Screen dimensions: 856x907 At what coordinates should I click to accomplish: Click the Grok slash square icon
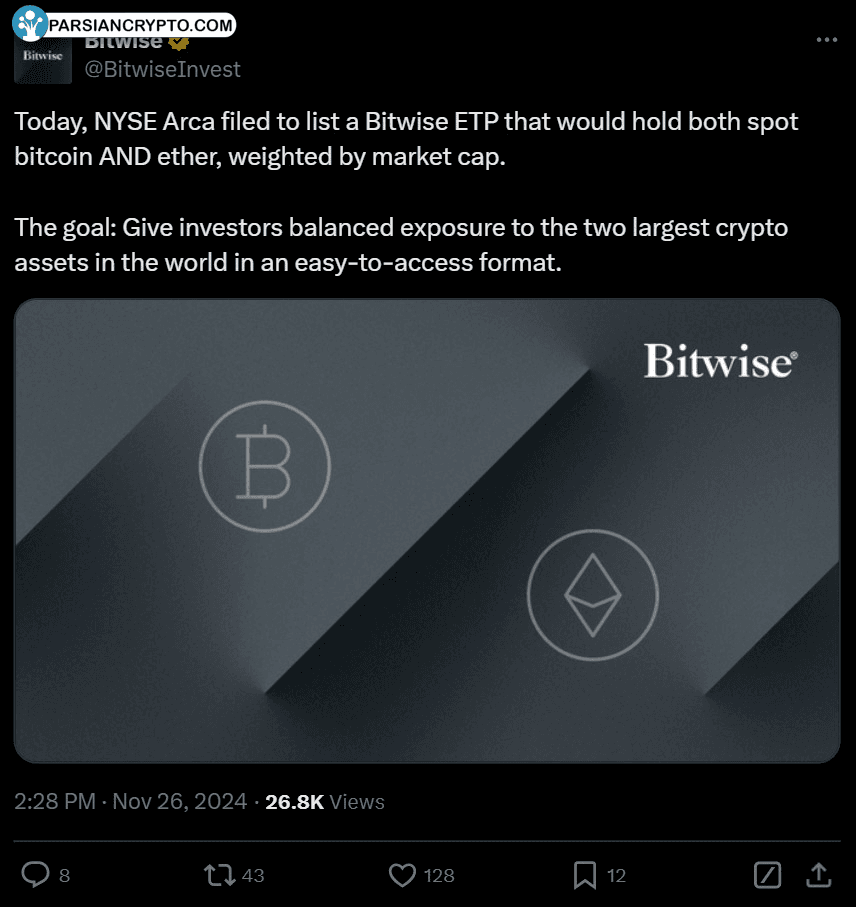point(768,875)
